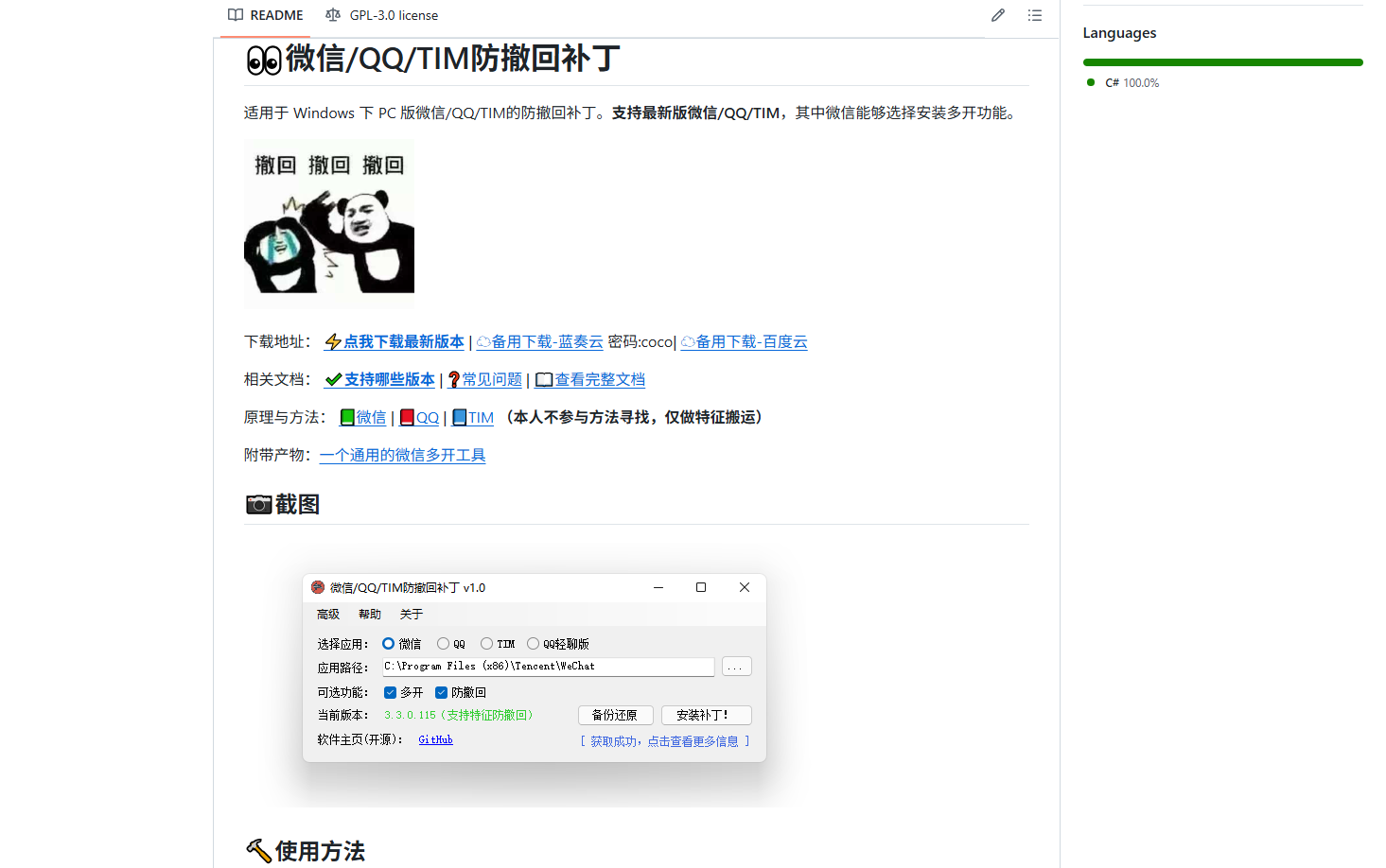Switch to the GPL-3.0 license tab
Viewport: 1386px width, 868px height.
382,15
